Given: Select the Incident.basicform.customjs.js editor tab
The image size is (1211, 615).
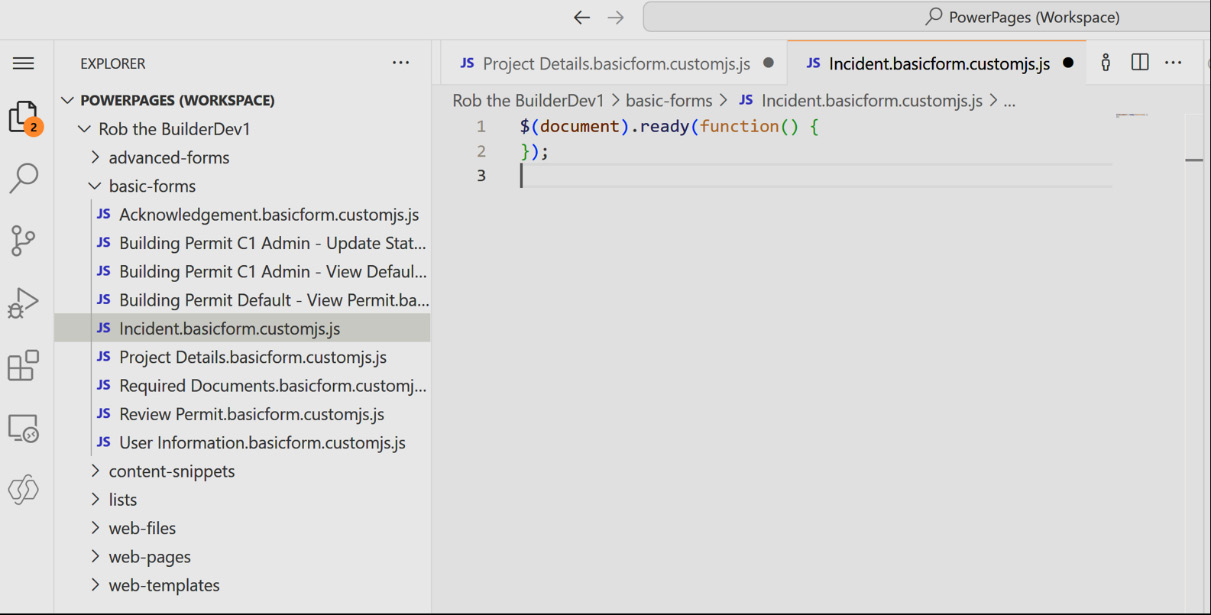Looking at the screenshot, I should pos(937,63).
